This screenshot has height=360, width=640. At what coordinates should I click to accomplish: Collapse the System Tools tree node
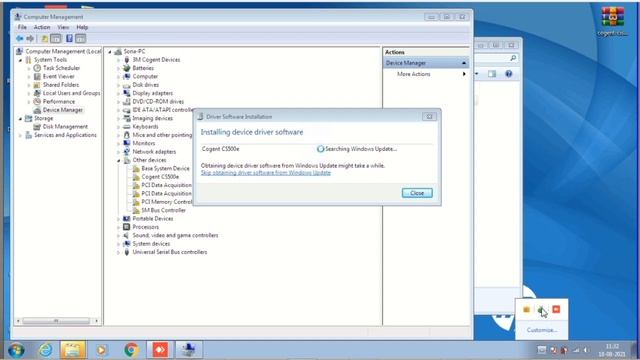click(x=20, y=60)
